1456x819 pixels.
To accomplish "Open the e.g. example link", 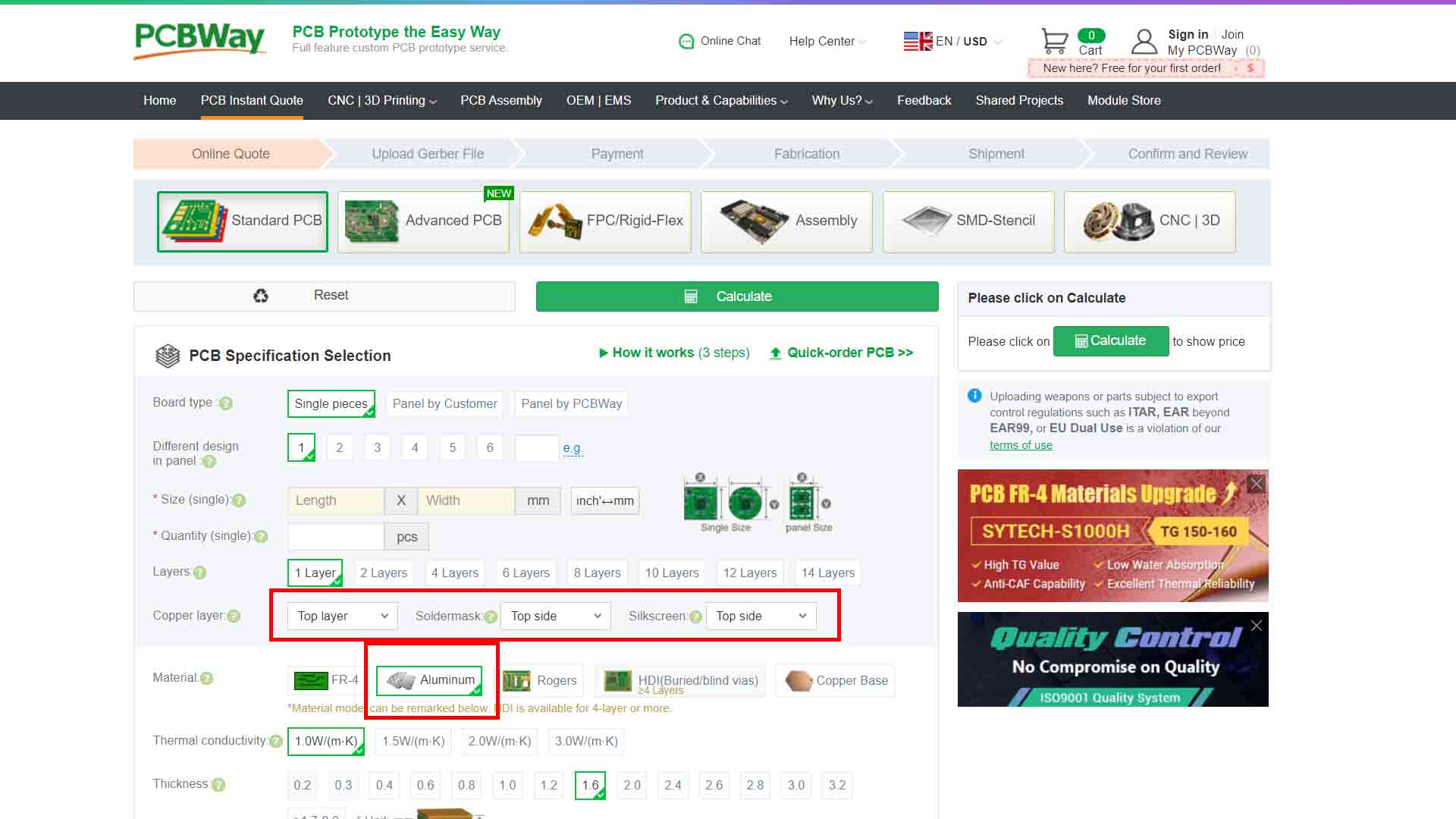I will (x=573, y=448).
